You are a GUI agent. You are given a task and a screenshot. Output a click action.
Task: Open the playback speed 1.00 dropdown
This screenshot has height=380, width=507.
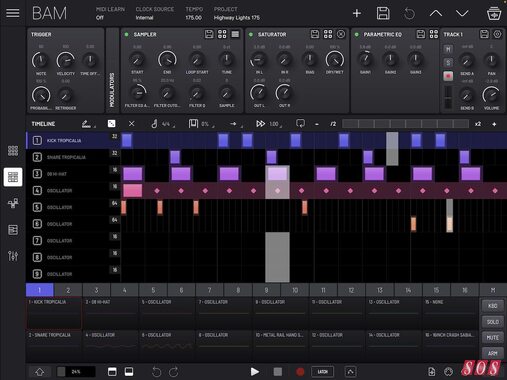269,124
